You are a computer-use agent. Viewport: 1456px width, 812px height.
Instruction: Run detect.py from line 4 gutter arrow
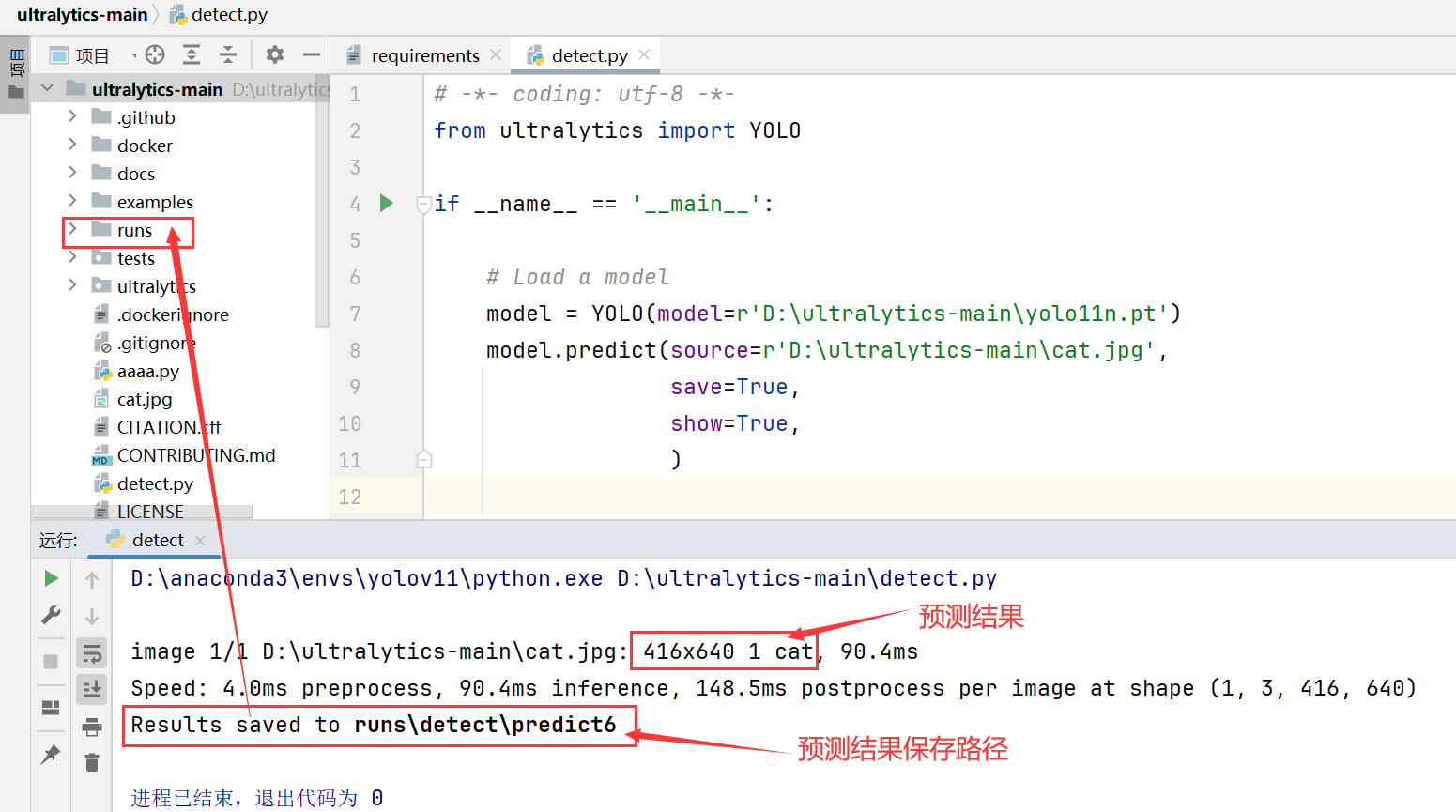[x=387, y=203]
